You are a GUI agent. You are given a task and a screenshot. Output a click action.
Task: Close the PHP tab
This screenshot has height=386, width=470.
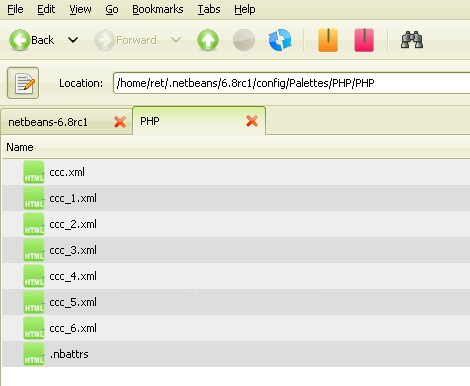point(252,121)
